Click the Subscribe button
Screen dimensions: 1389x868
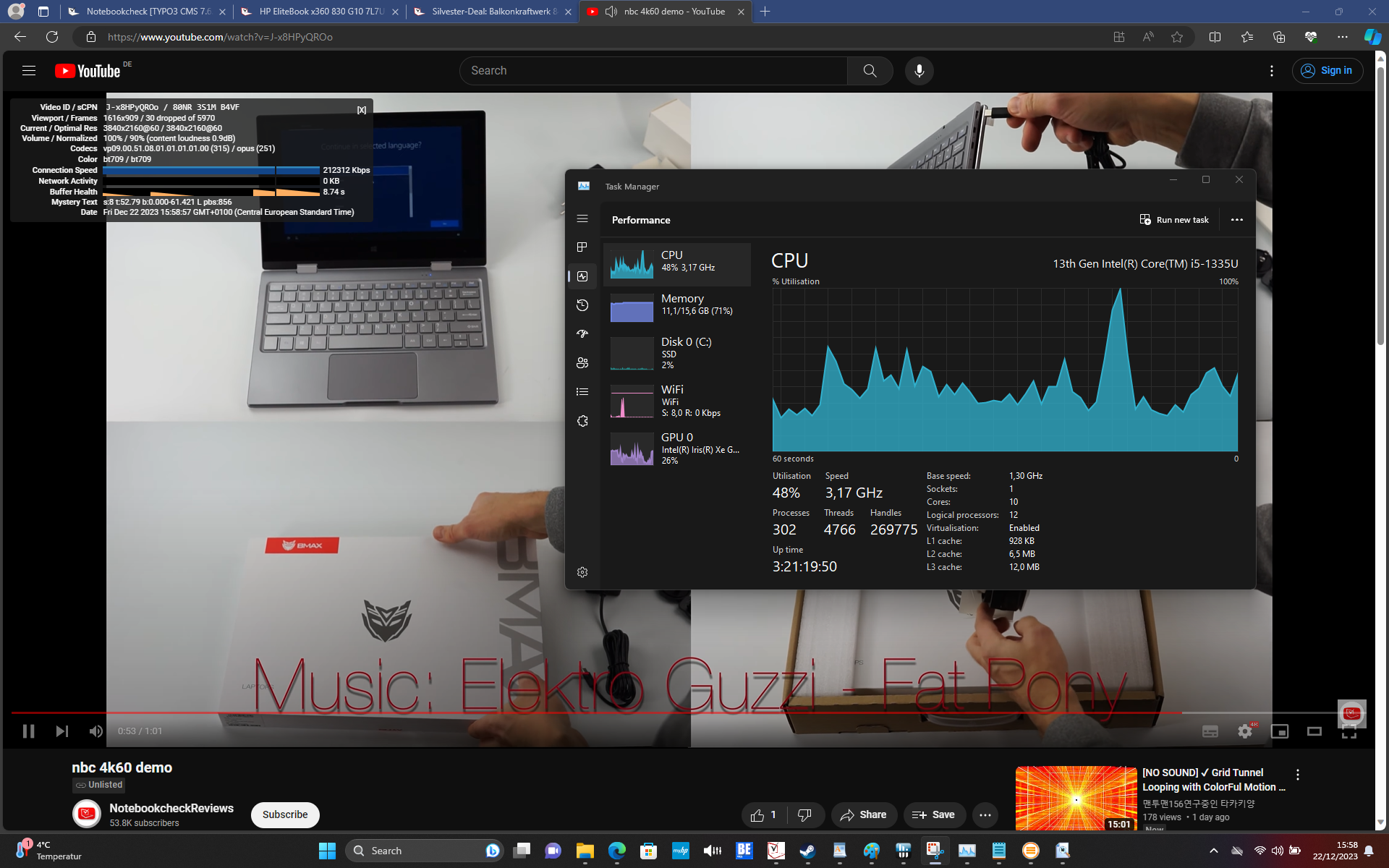coord(285,814)
